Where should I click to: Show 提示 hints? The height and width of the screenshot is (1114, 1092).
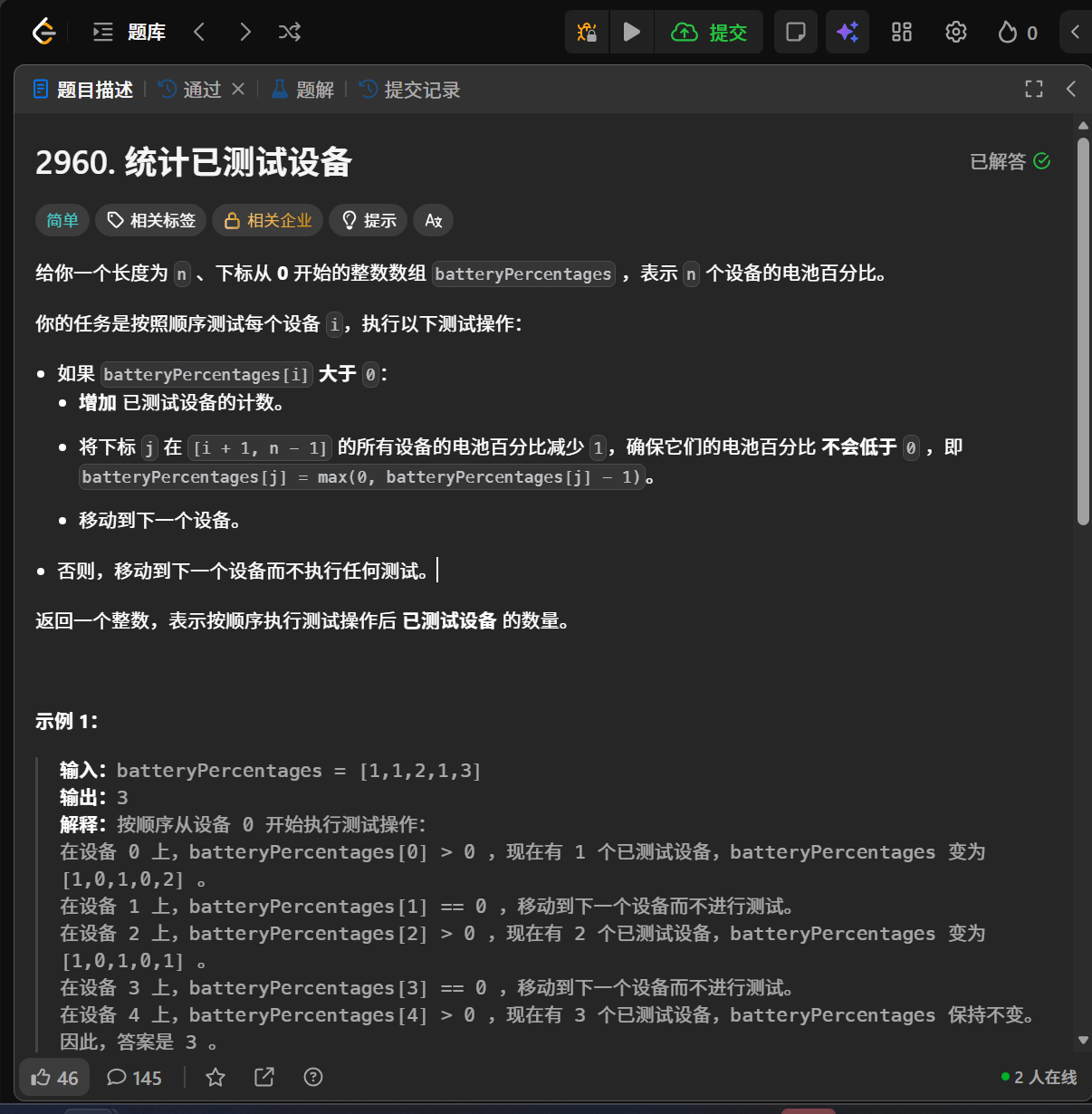(x=369, y=220)
